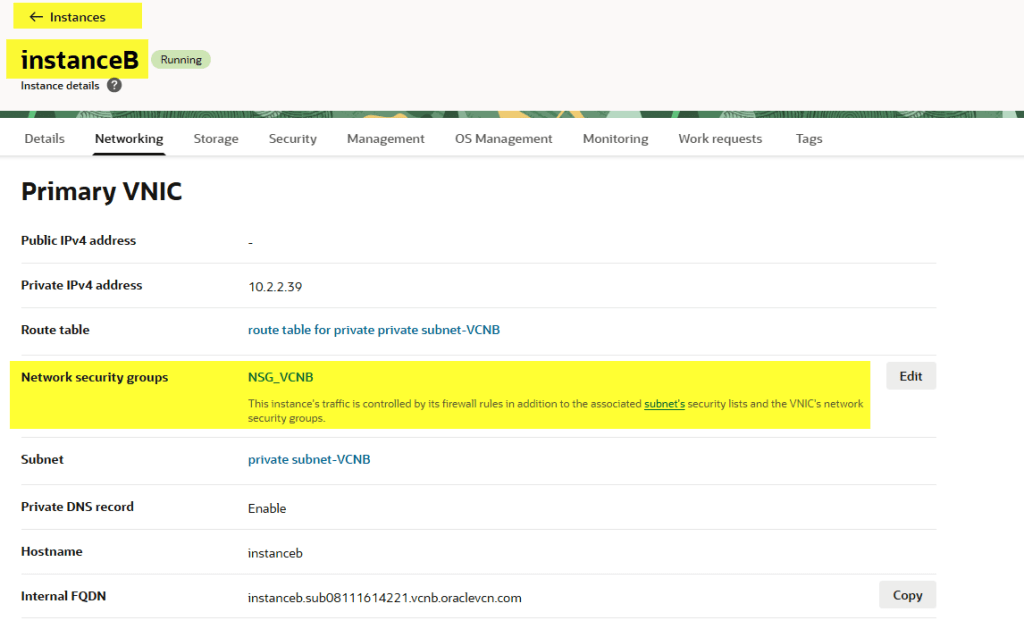This screenshot has width=1024, height=629.
Task: Click the Internal FQDN value text
Action: point(384,598)
